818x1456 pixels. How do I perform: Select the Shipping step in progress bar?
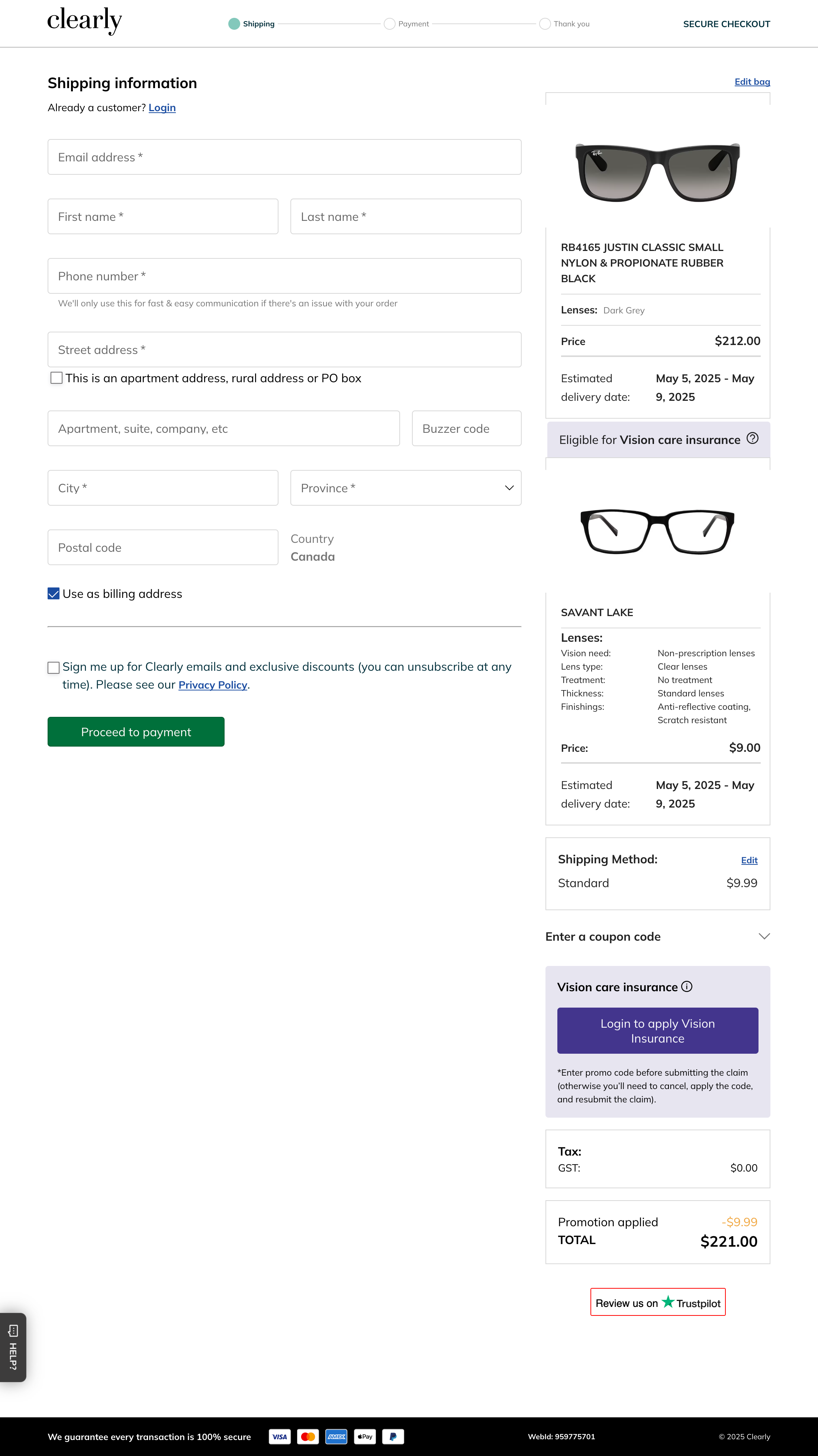pos(251,24)
